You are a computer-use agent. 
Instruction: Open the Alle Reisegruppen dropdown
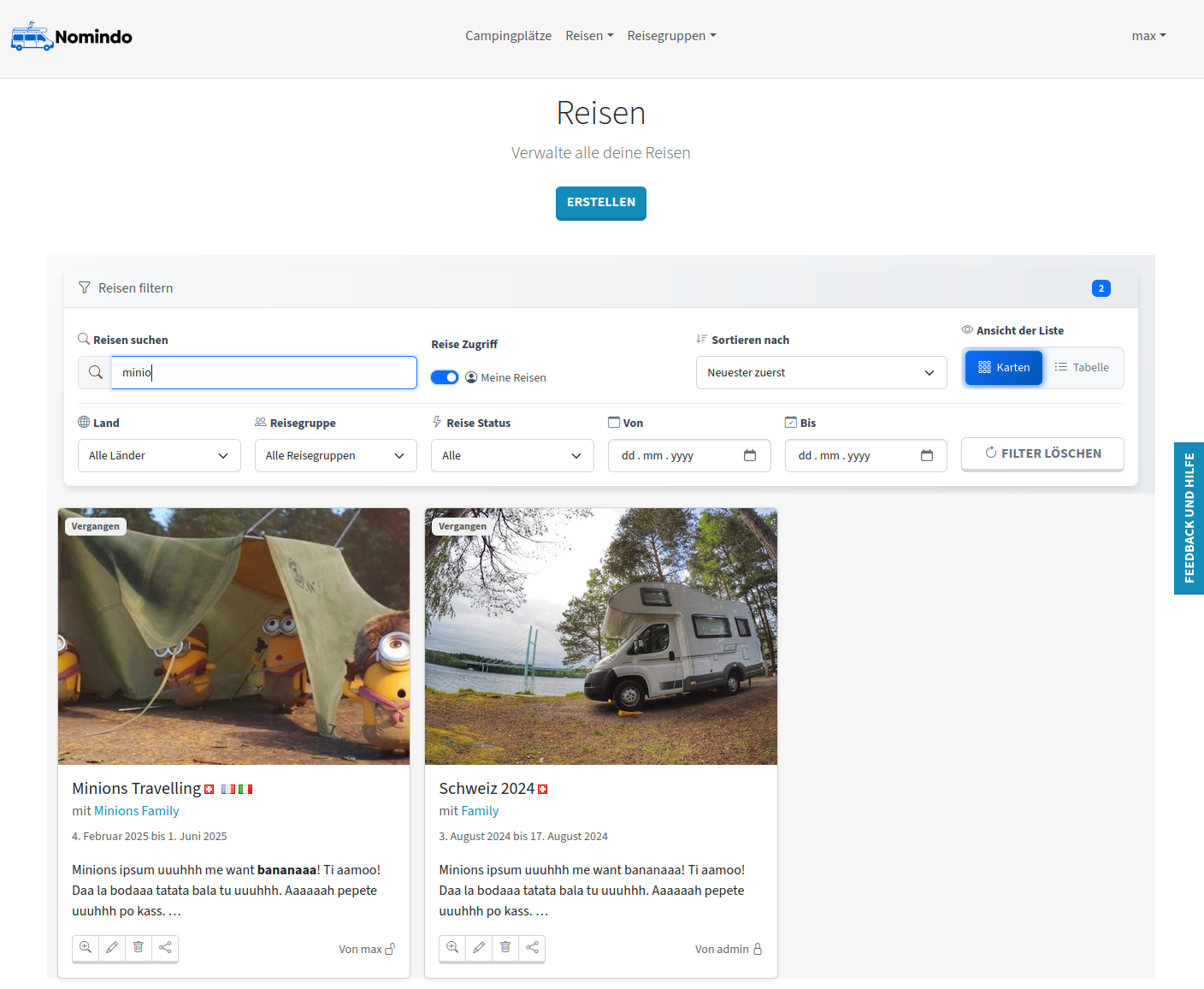[x=335, y=455]
